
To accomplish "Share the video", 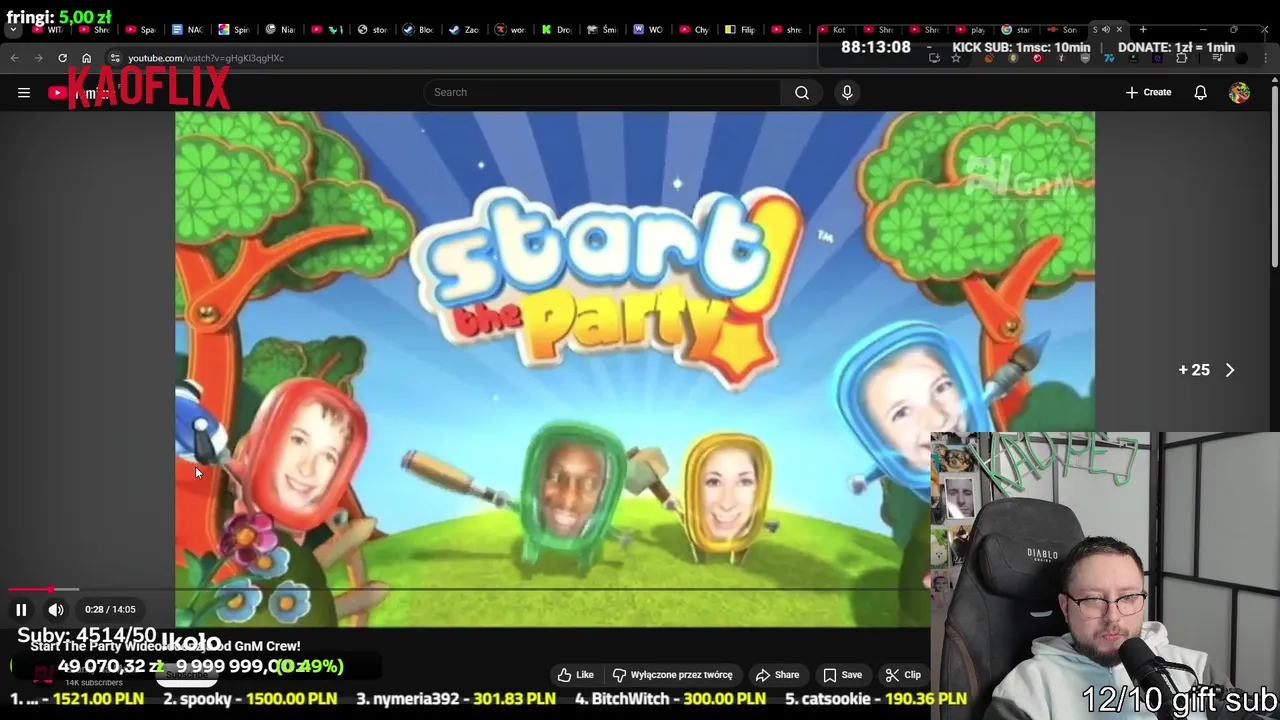I will 778,675.
